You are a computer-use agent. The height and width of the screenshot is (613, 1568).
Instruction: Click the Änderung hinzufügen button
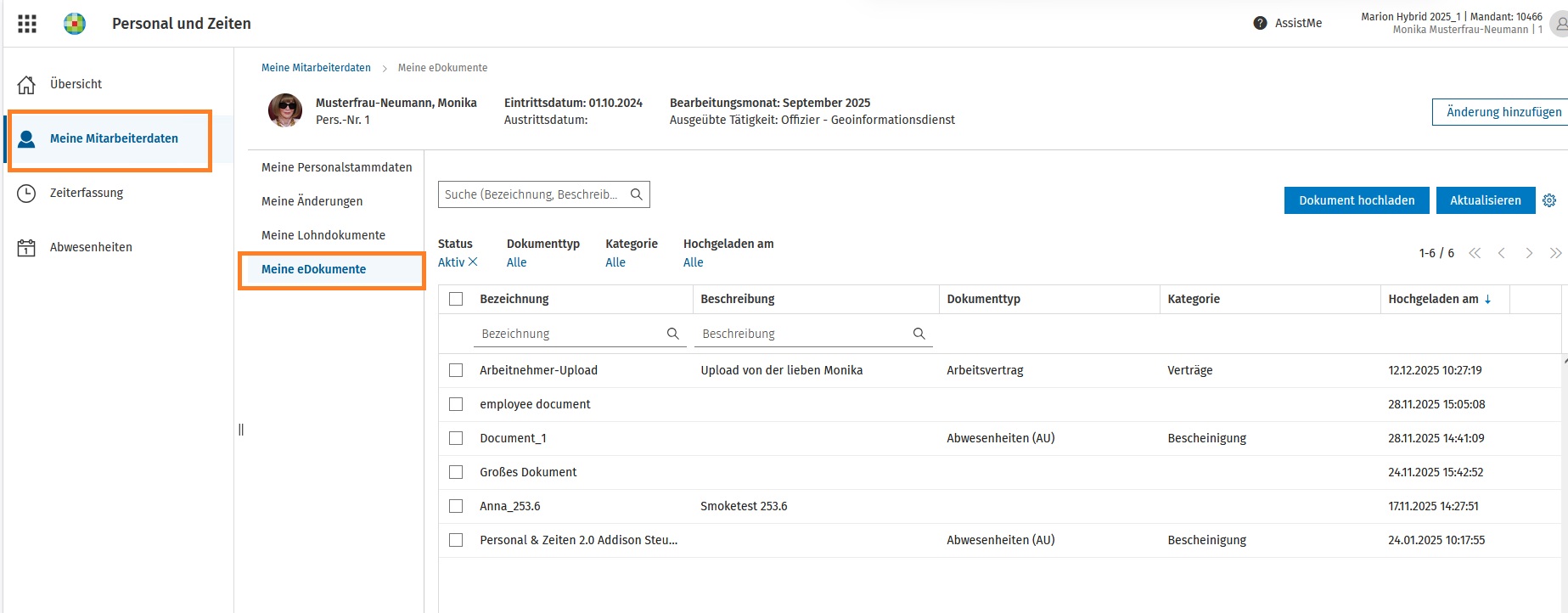(x=1500, y=112)
